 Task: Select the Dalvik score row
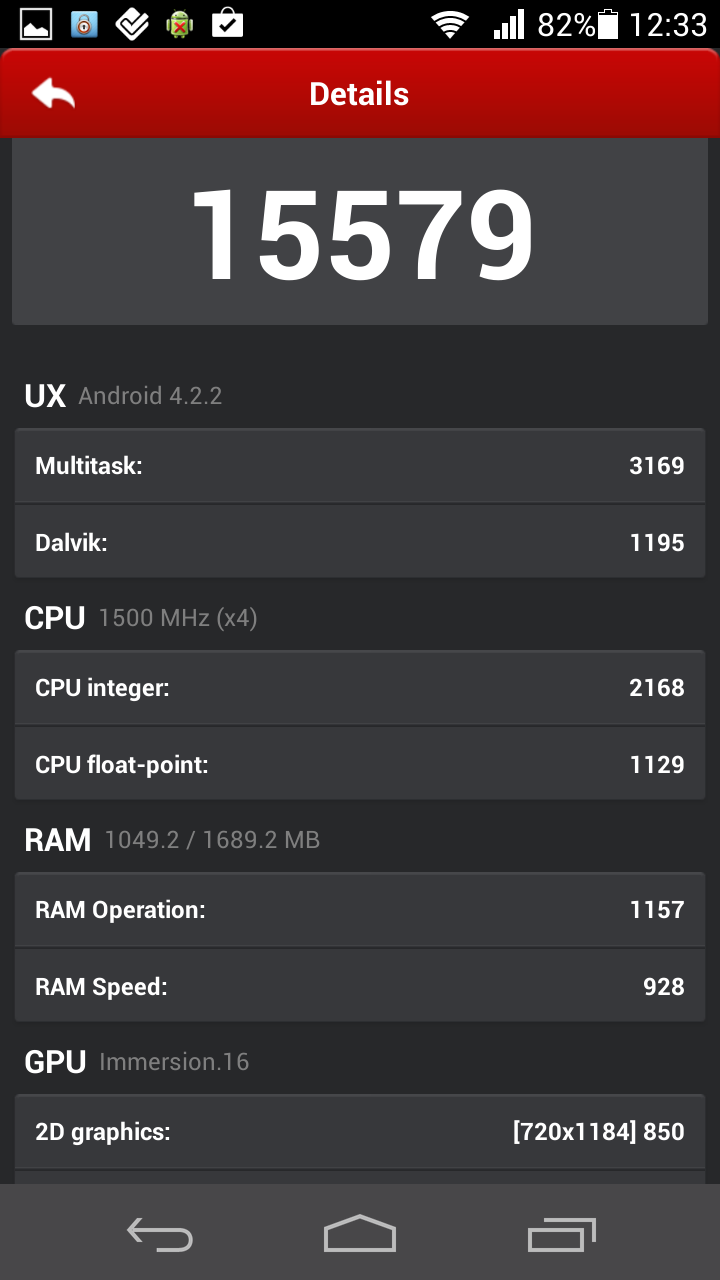click(360, 543)
